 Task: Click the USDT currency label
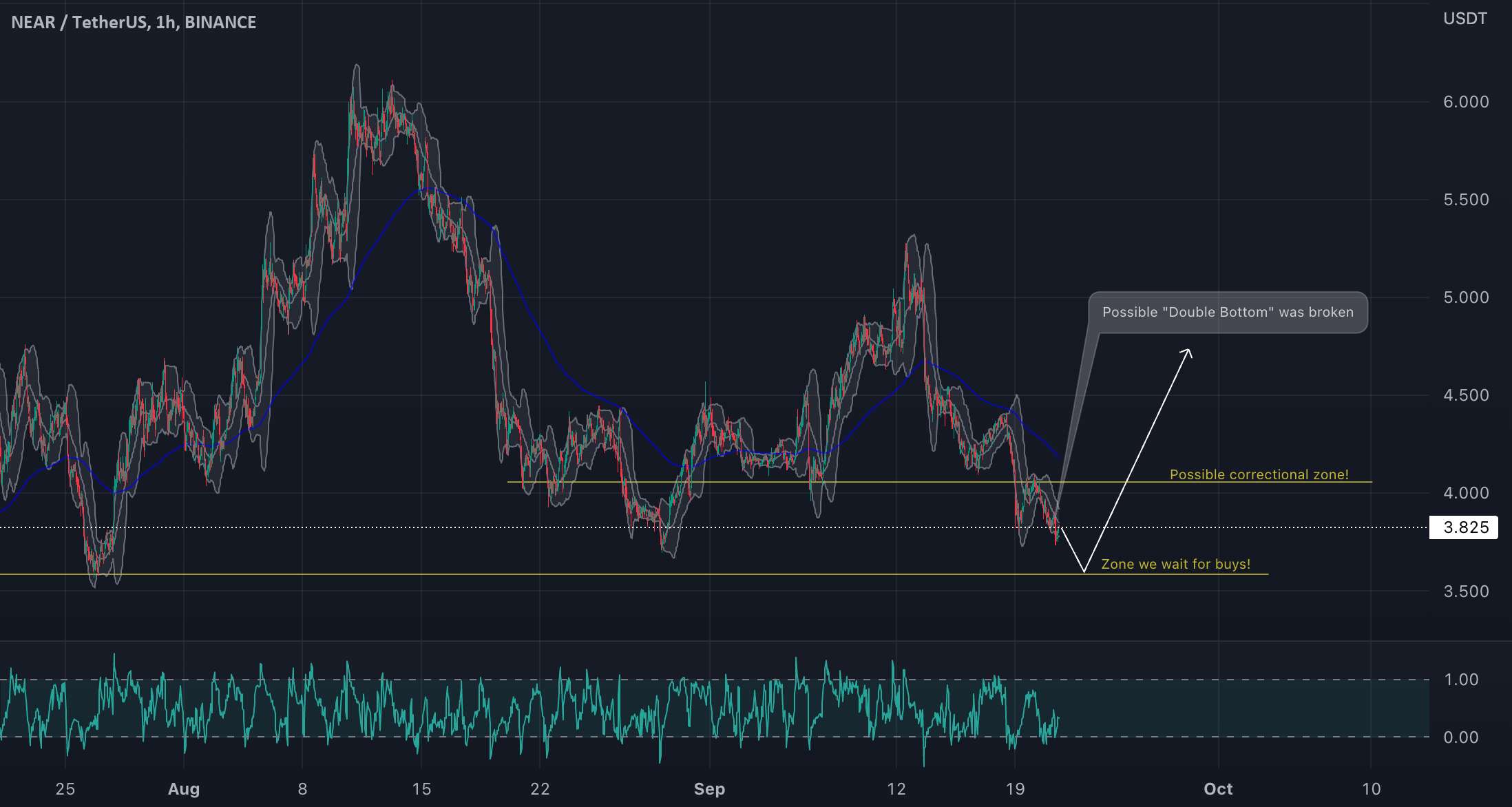[1465, 19]
